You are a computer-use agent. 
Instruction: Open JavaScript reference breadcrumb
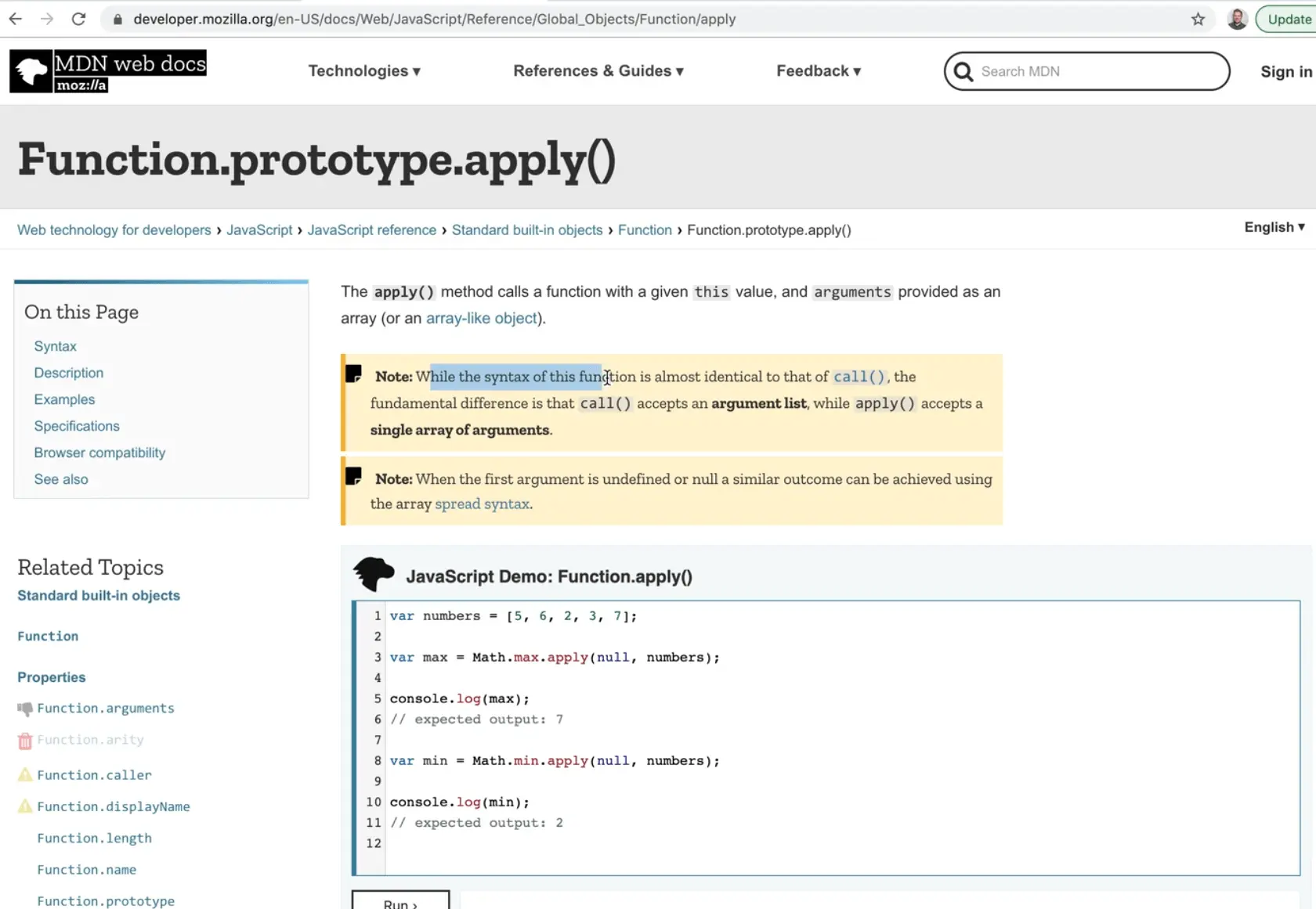tap(371, 230)
